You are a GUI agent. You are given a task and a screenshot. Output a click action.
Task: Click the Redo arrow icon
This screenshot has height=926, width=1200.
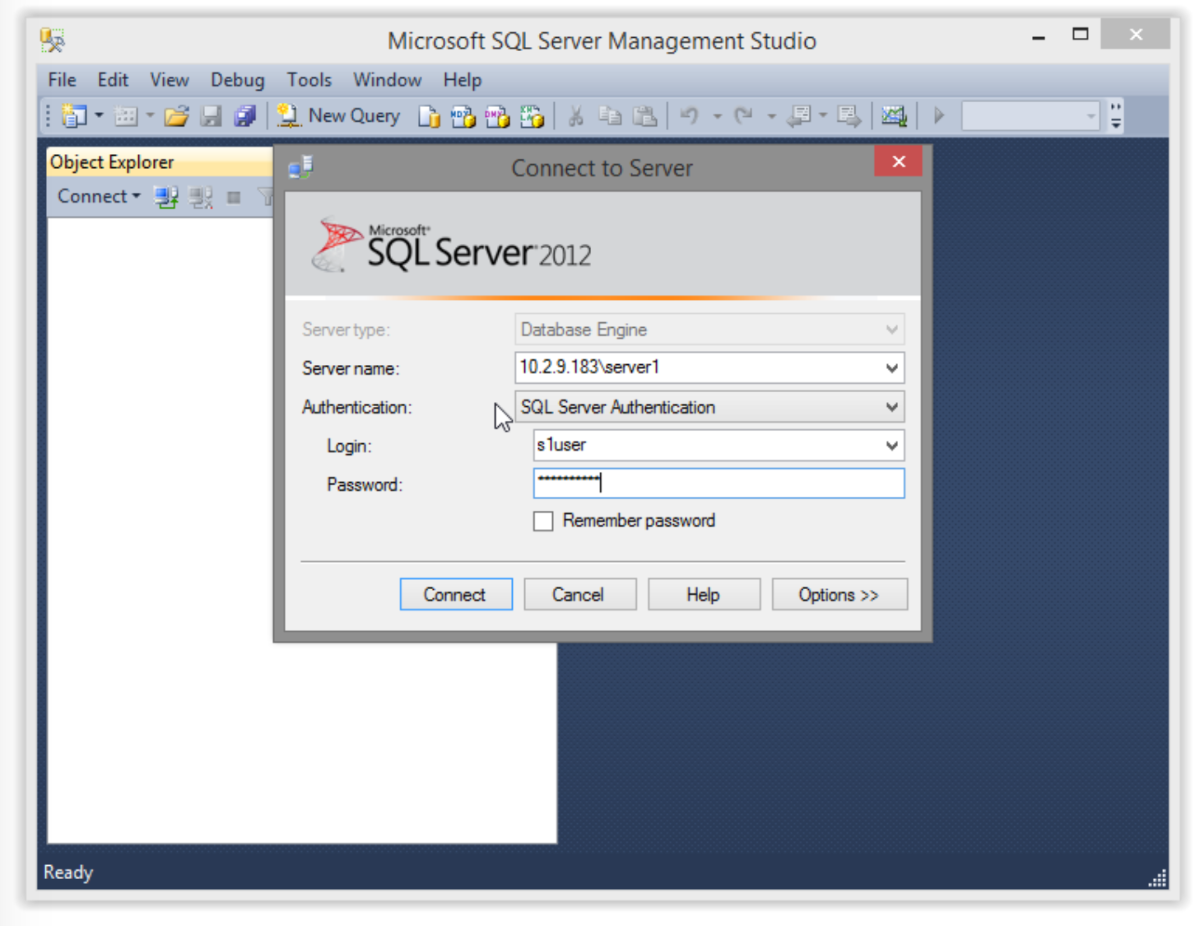[x=743, y=116]
